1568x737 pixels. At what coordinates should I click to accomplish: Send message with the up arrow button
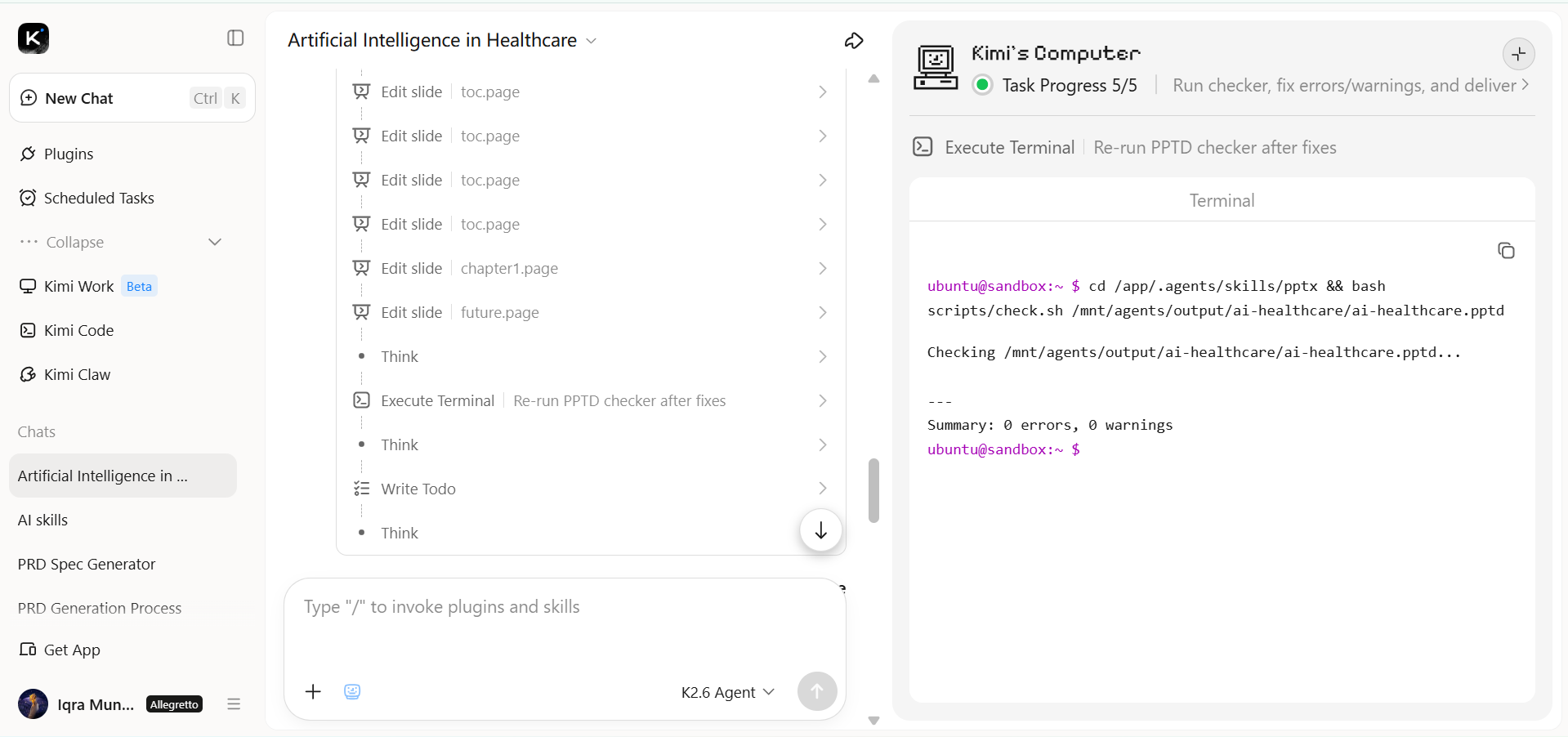point(817,691)
